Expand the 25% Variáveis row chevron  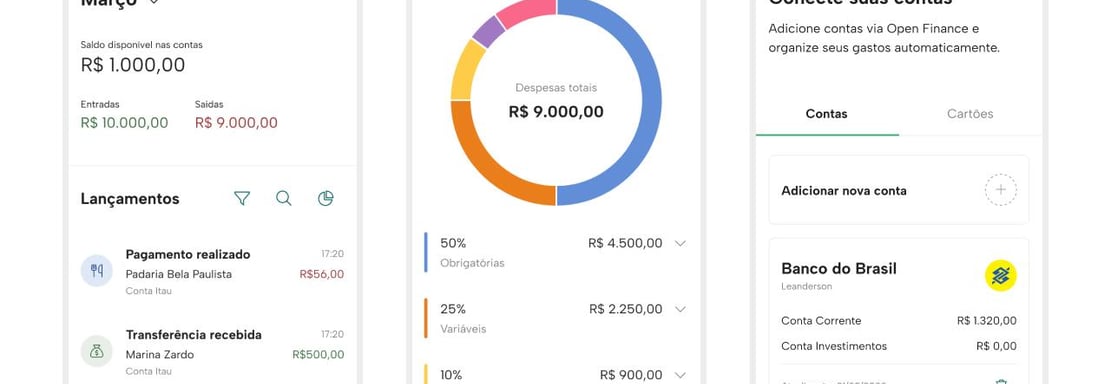click(680, 310)
